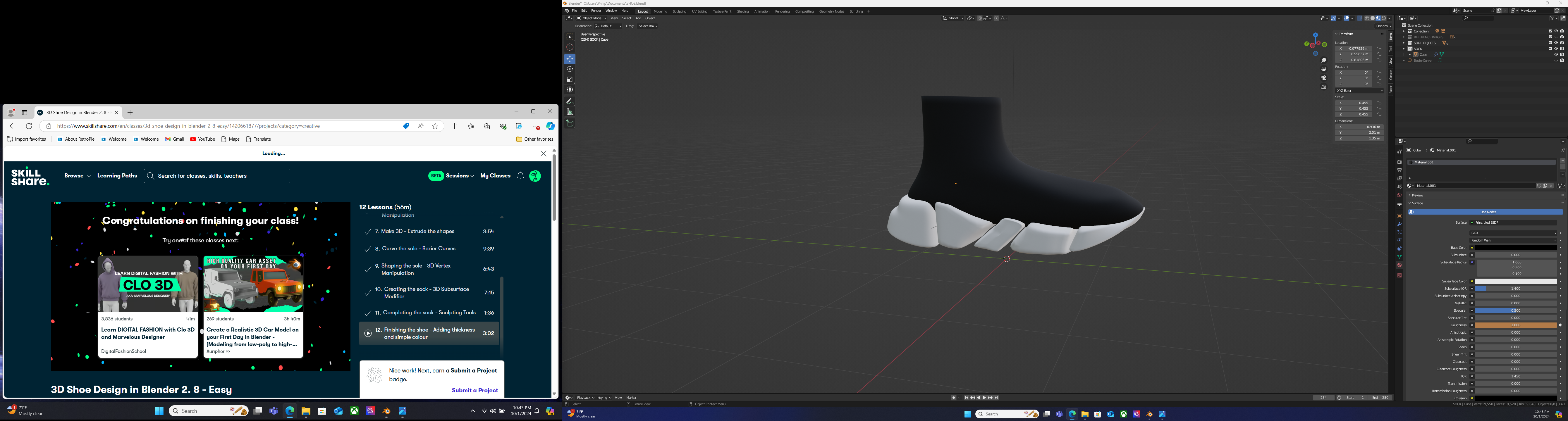Viewport: 1568px width, 421px height.
Task: Click the viewport pan hand icon
Action: (x=1324, y=69)
